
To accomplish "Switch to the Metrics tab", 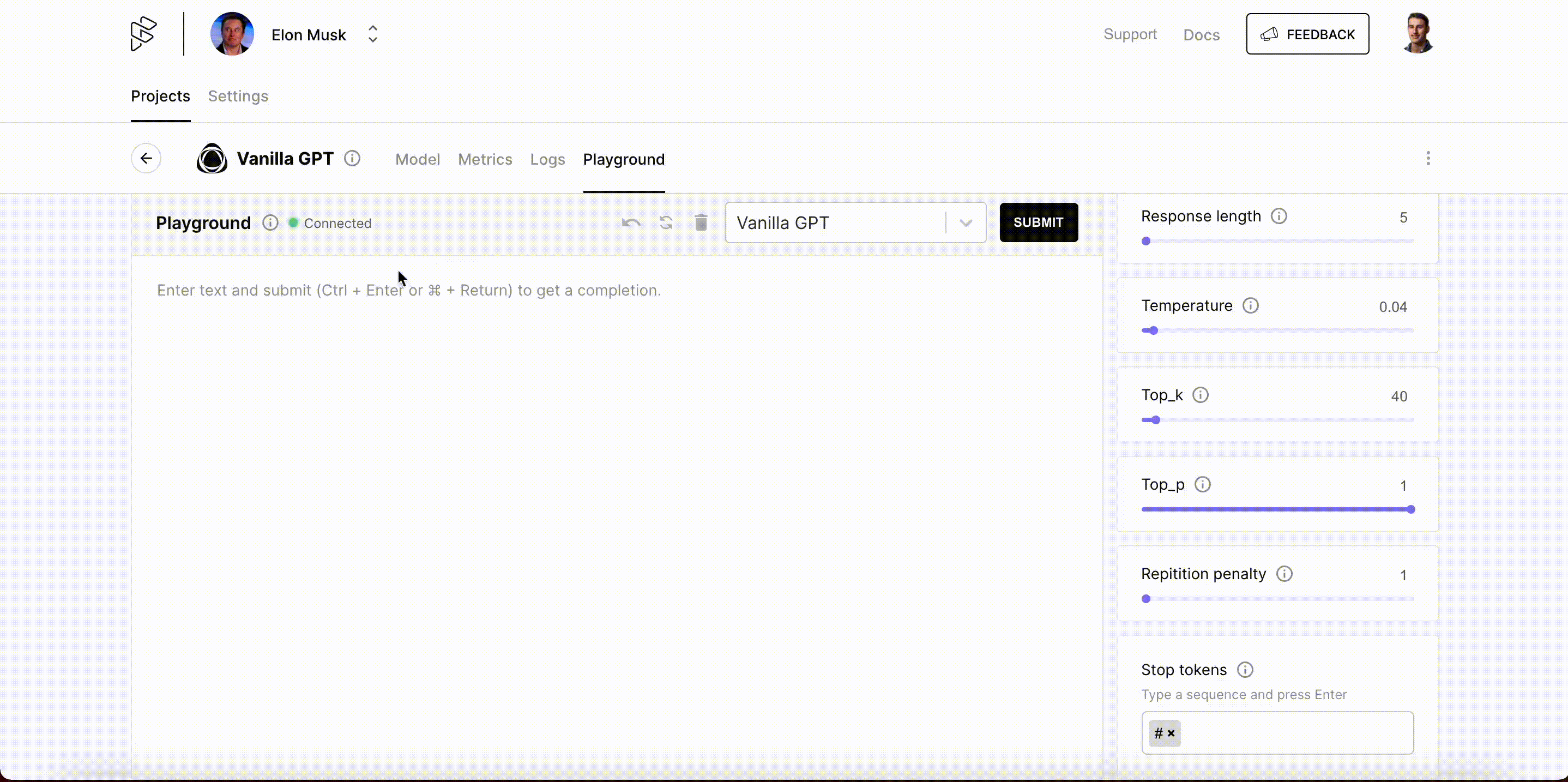I will click(485, 160).
